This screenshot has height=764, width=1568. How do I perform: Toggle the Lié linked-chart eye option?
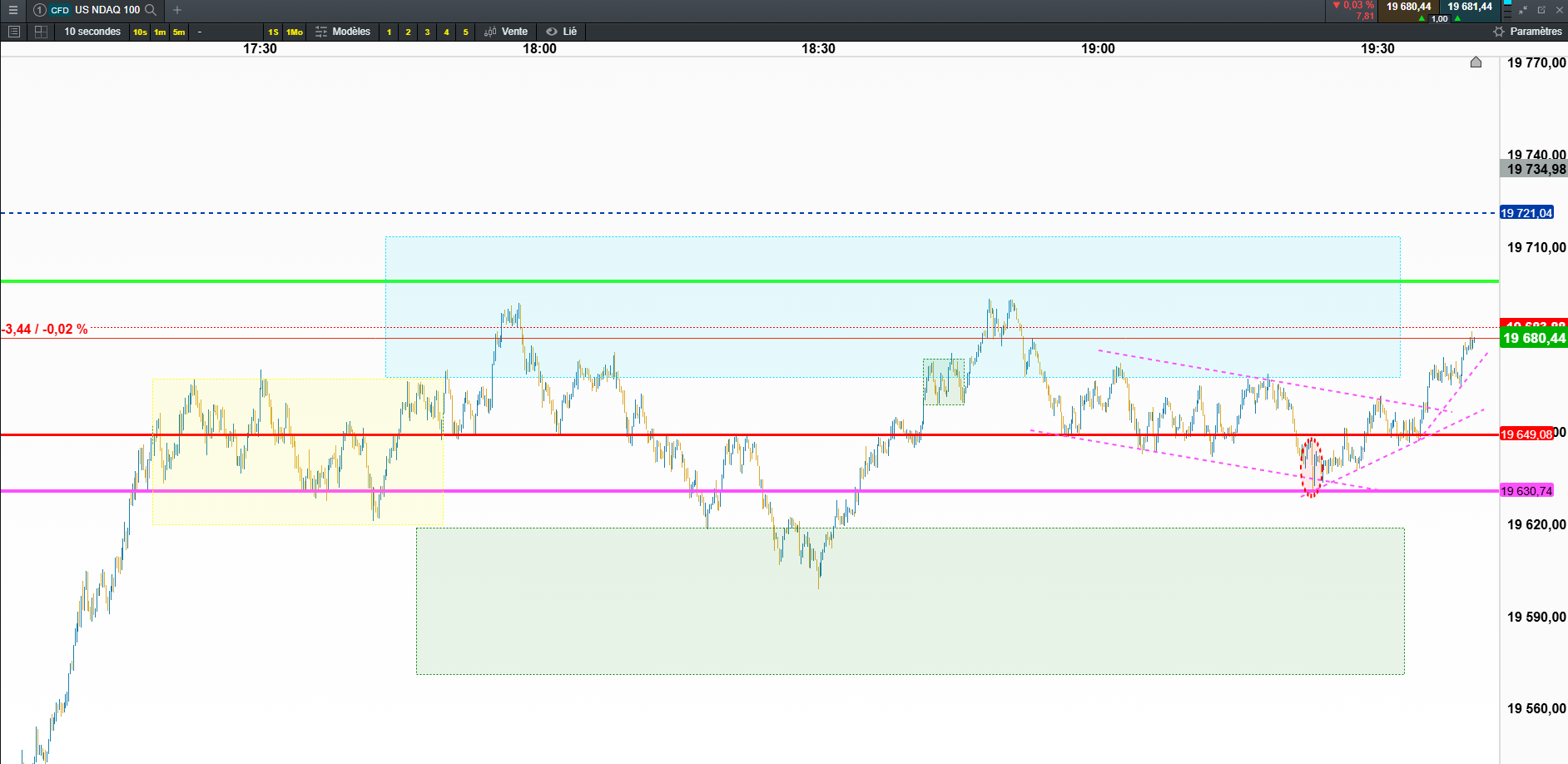click(x=562, y=32)
